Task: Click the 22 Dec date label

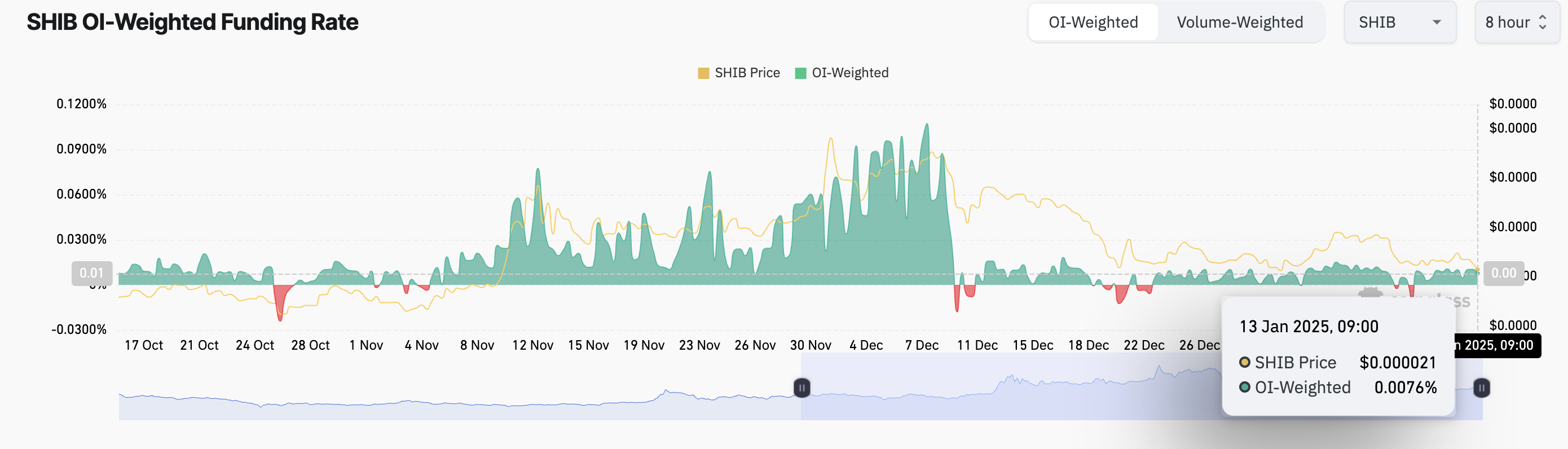Action: 1144,346
